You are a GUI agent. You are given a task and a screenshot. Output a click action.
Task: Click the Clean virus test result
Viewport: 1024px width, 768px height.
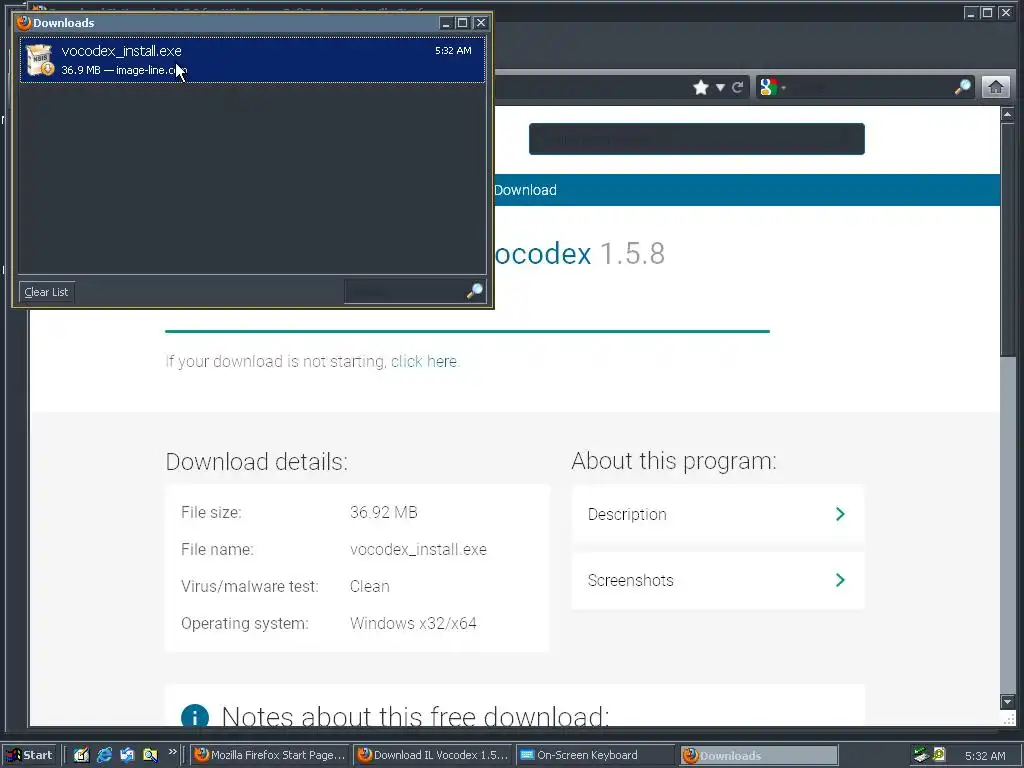370,586
